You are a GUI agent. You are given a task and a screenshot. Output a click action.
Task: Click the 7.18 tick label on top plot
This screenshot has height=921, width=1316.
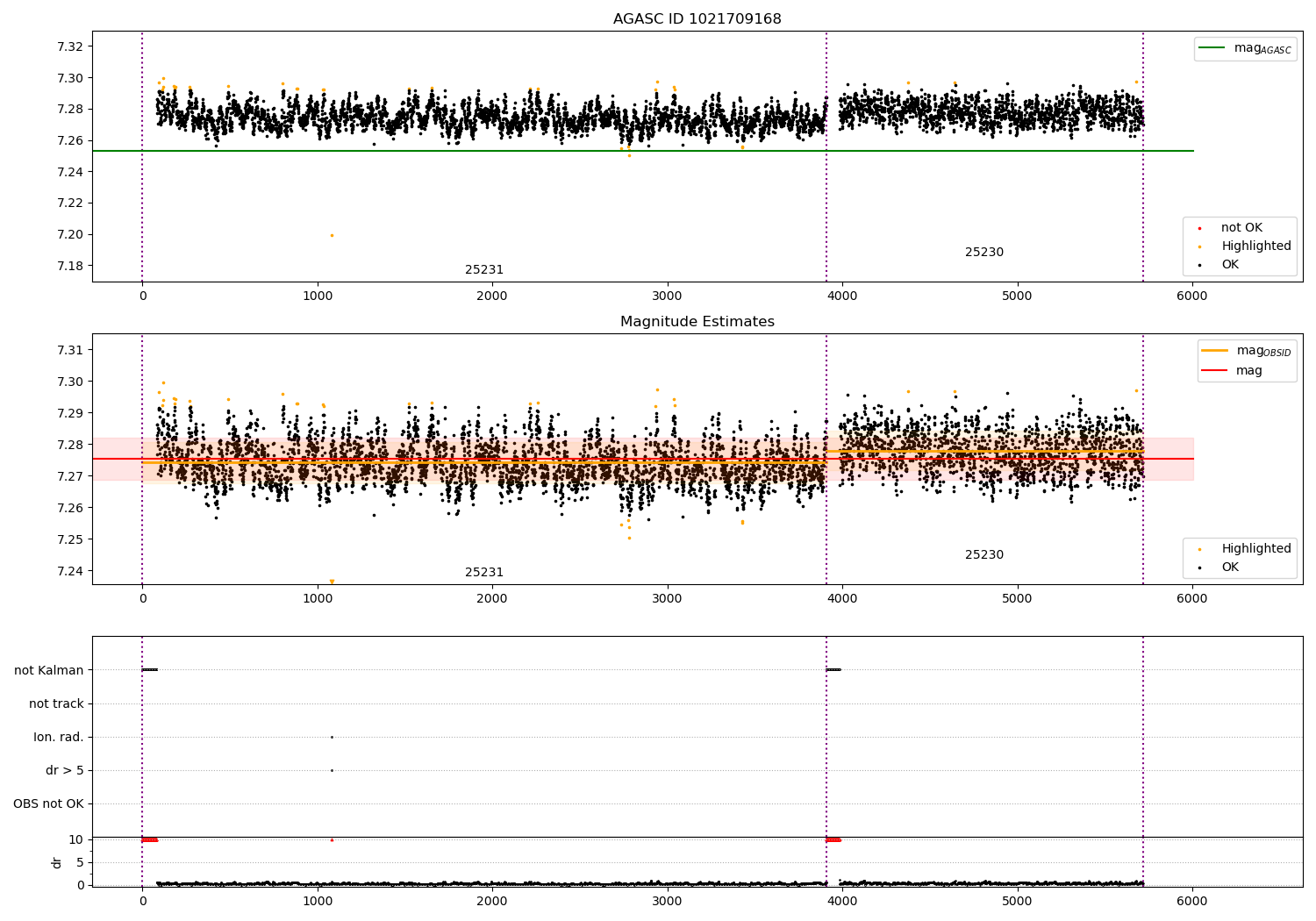point(68,266)
